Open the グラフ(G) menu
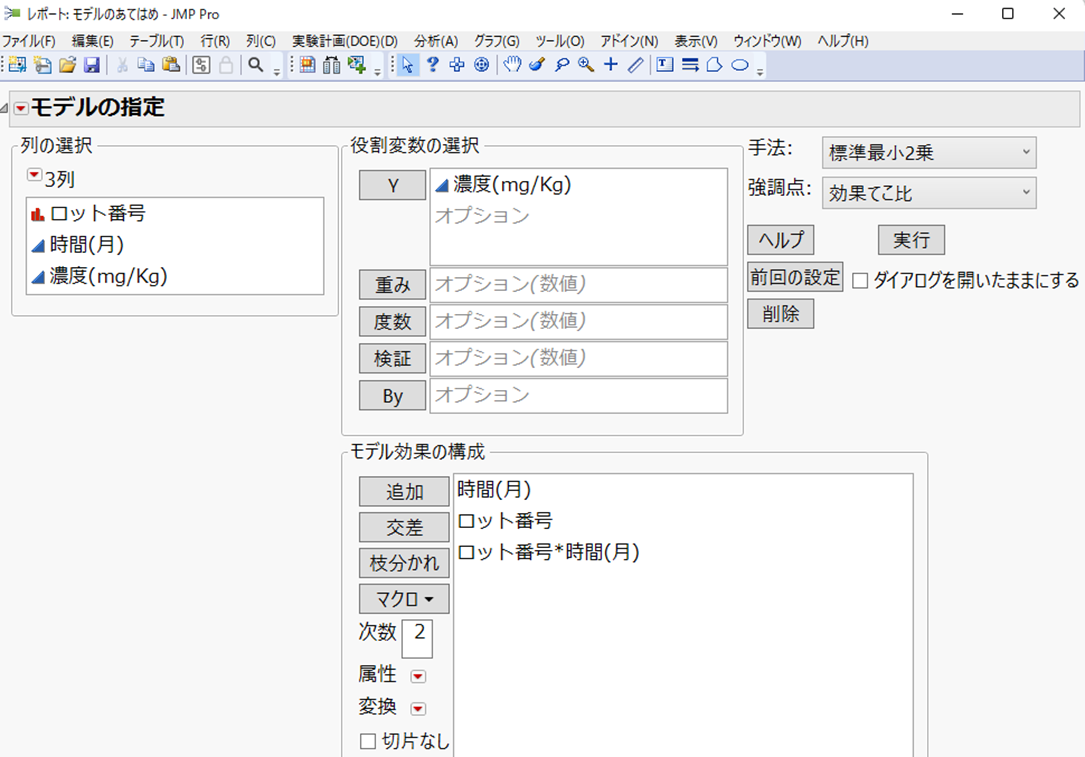This screenshot has height=757, width=1085. pyautogui.click(x=496, y=41)
